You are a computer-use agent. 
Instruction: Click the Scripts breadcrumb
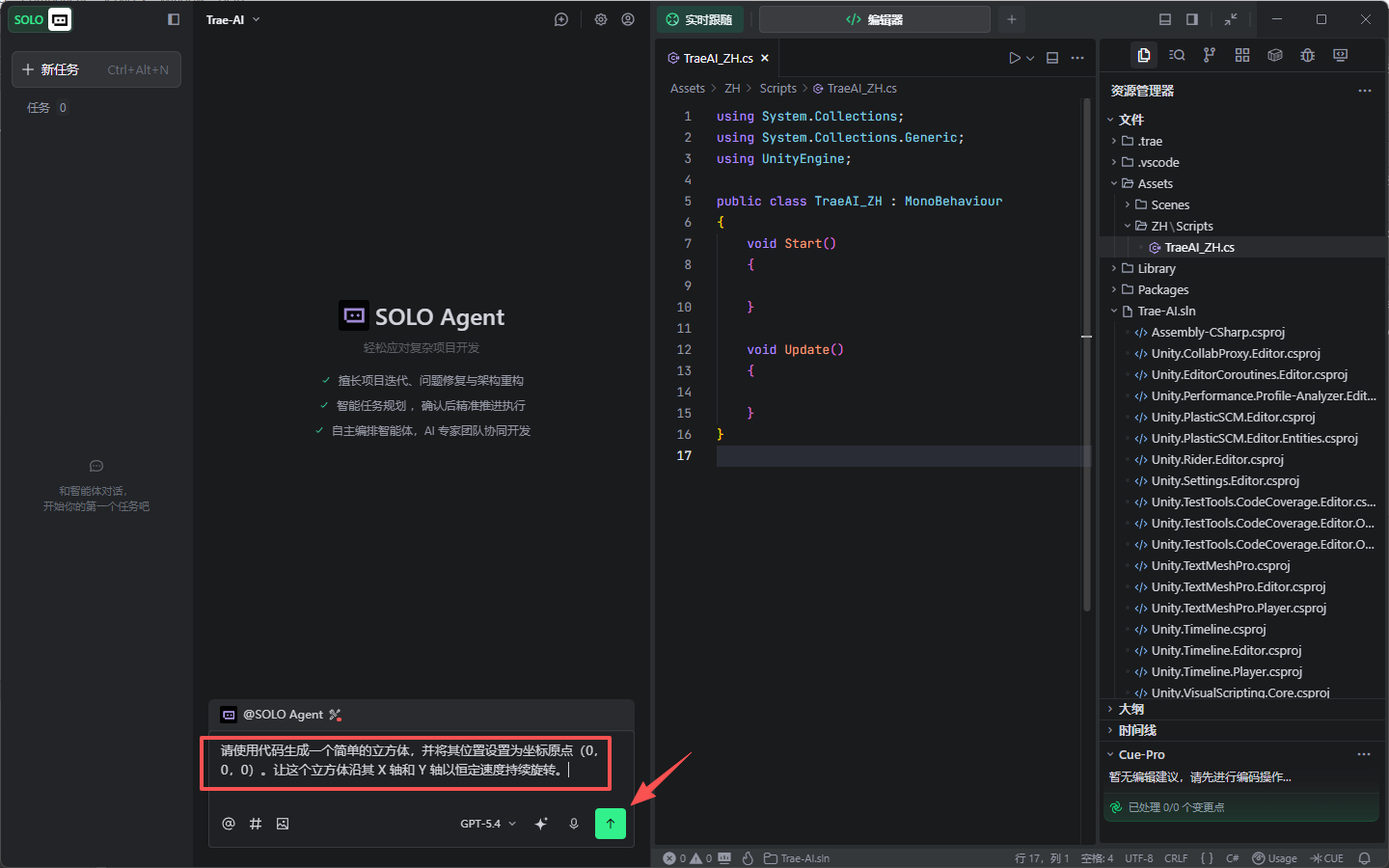(x=778, y=88)
